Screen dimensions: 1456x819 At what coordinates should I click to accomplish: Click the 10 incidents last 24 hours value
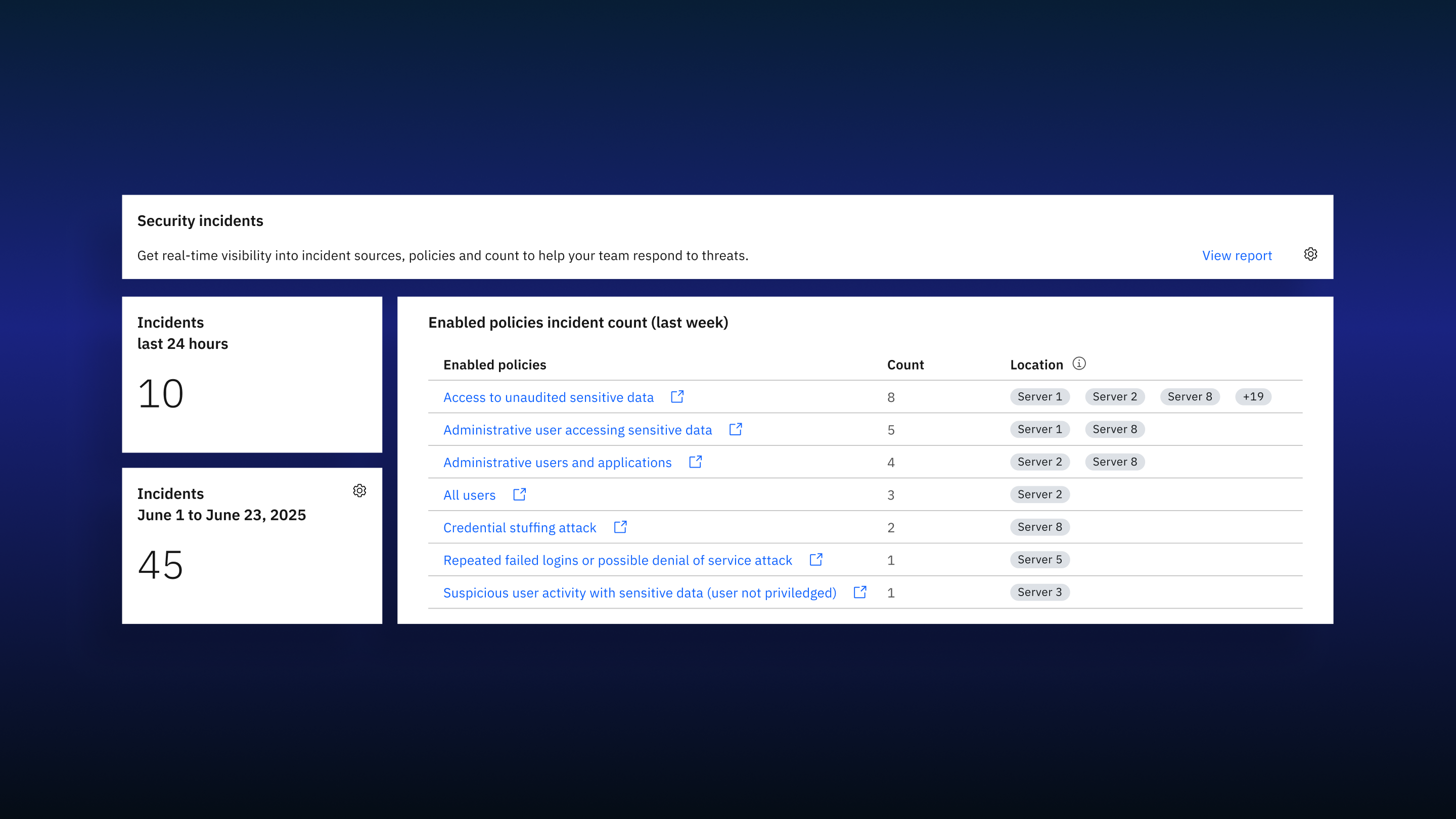coord(161,393)
